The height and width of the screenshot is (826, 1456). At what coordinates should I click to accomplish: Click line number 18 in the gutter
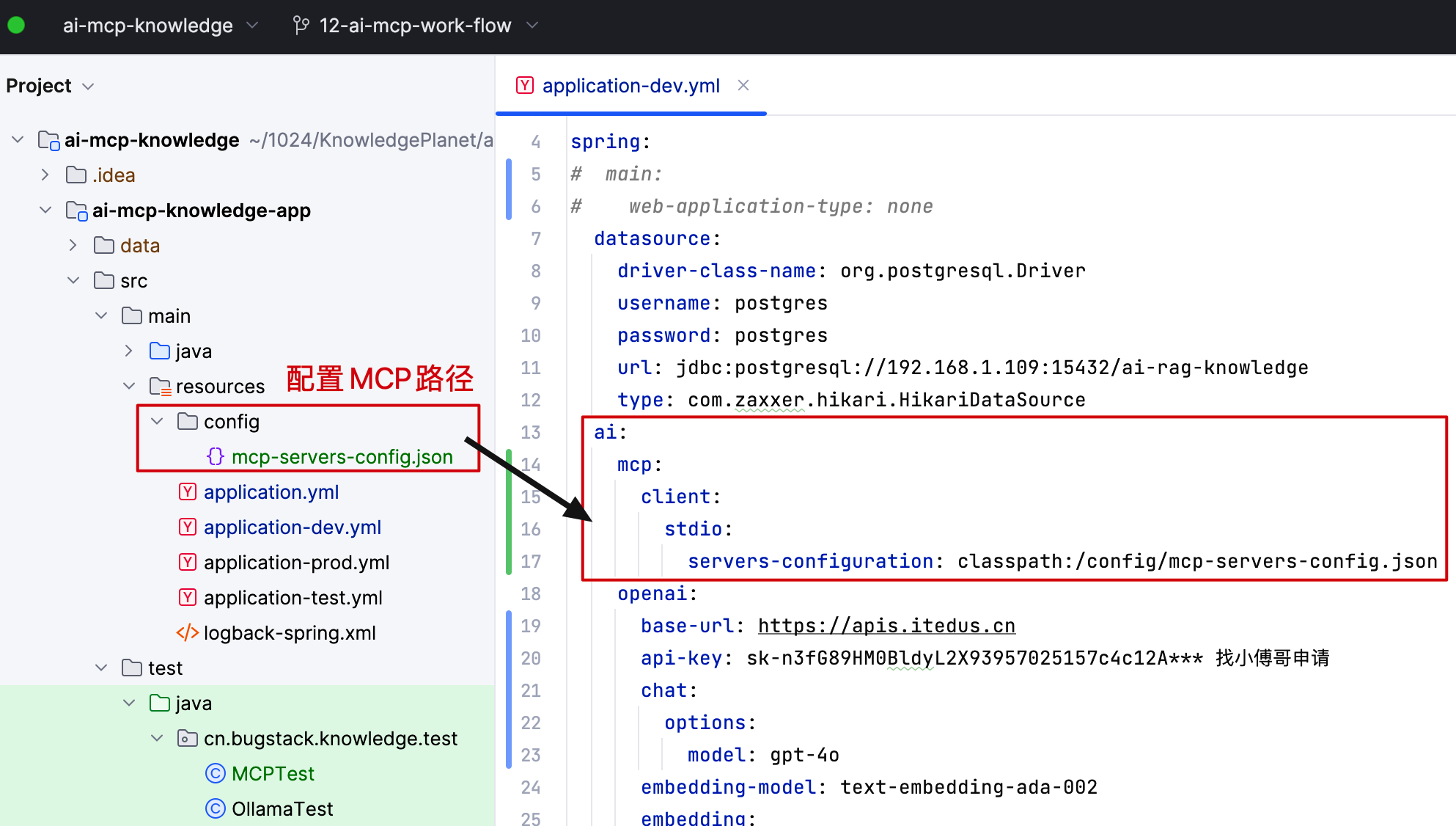[x=531, y=593]
